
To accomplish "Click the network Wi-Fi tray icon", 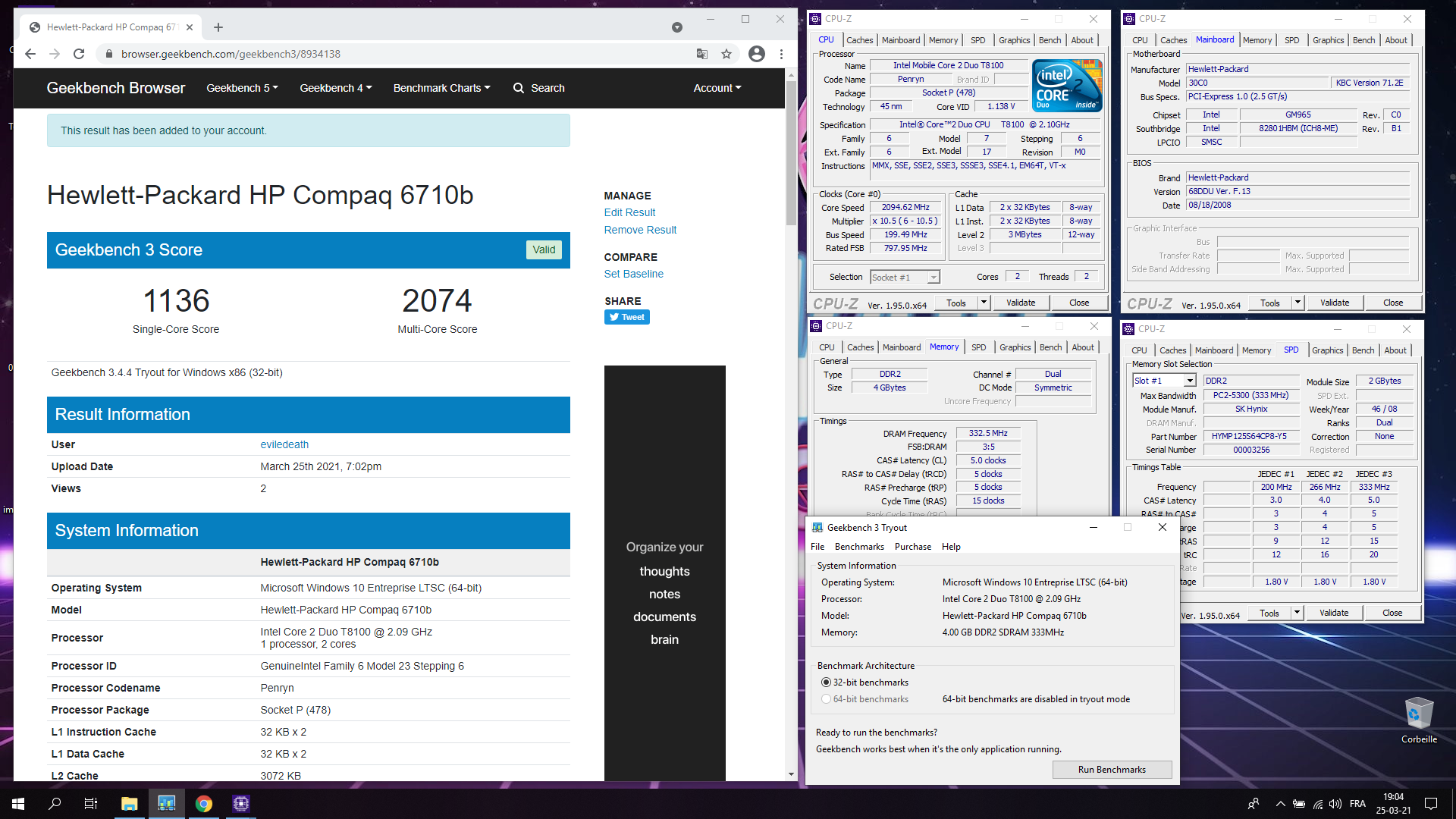I will point(1318,804).
